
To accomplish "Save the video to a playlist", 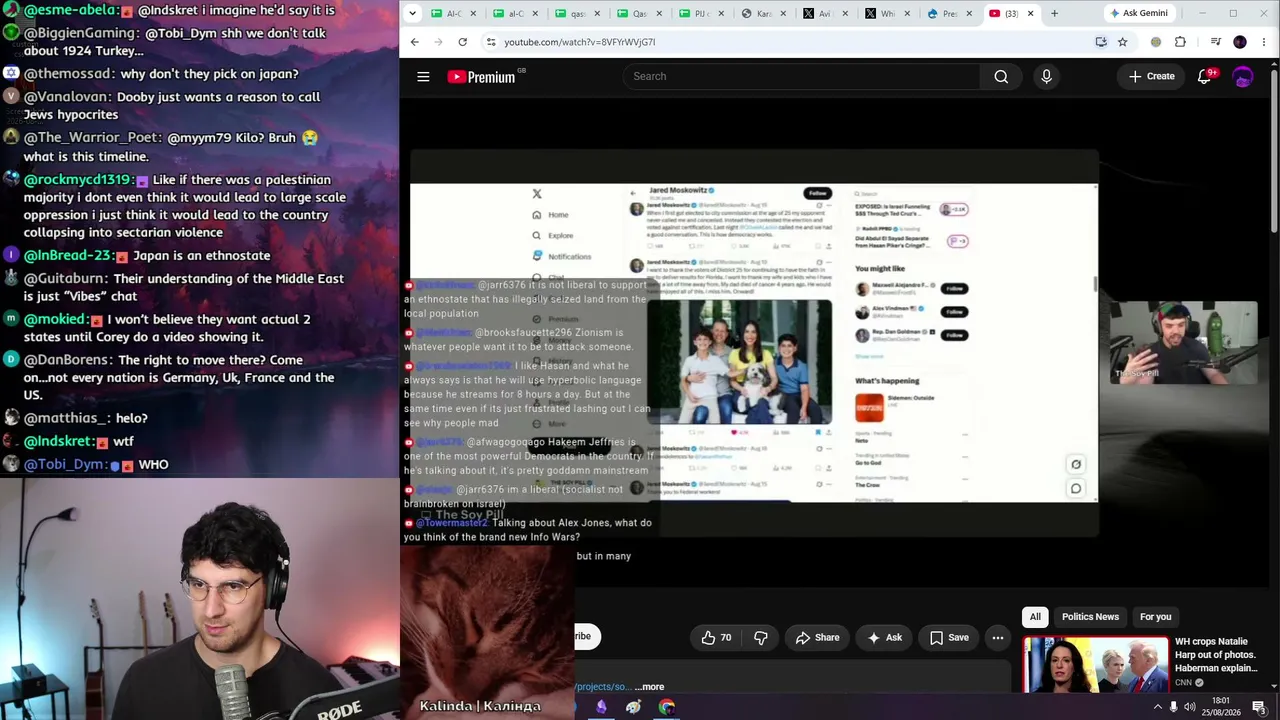I will [949, 638].
